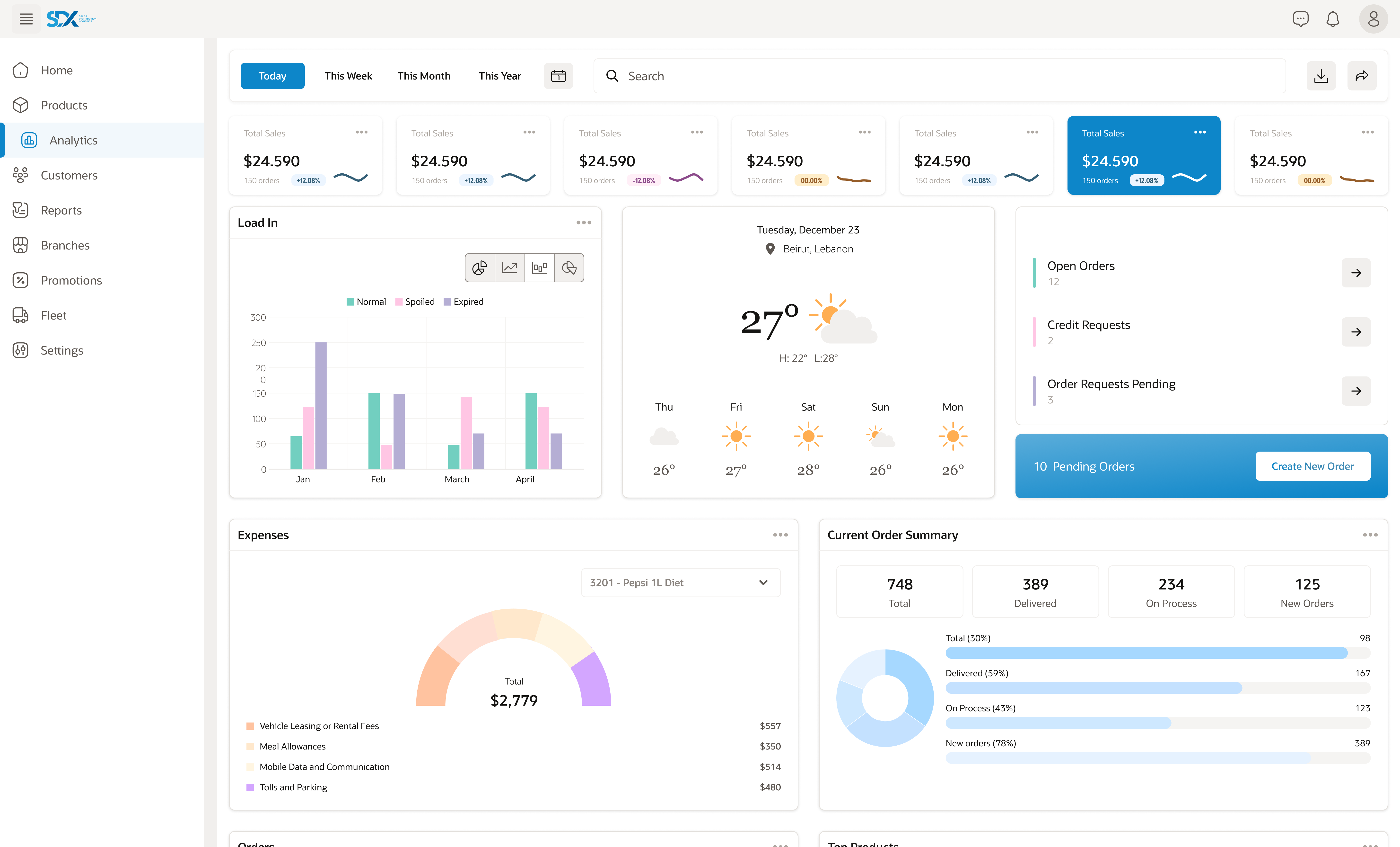Select the This Week tab
The image size is (1400, 847).
[x=348, y=75]
